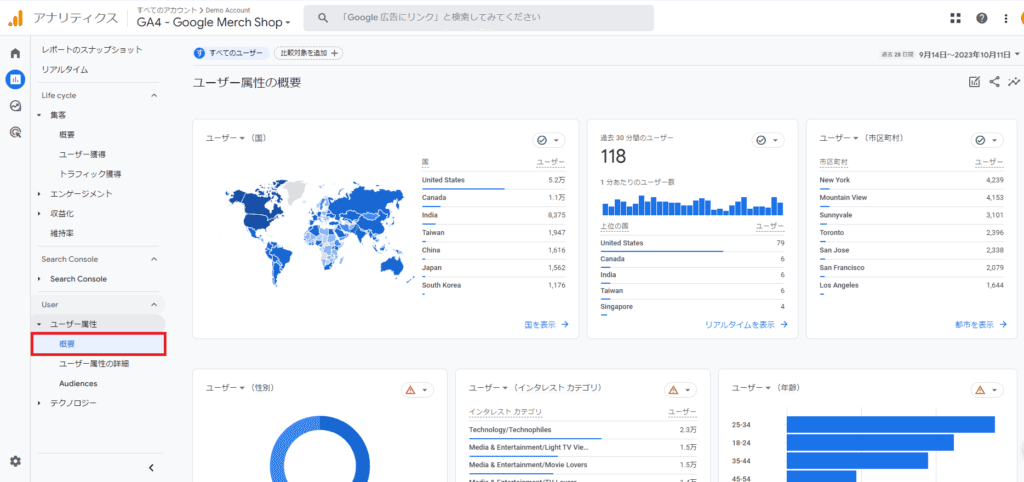Click the check status icon on country card

pyautogui.click(x=541, y=140)
